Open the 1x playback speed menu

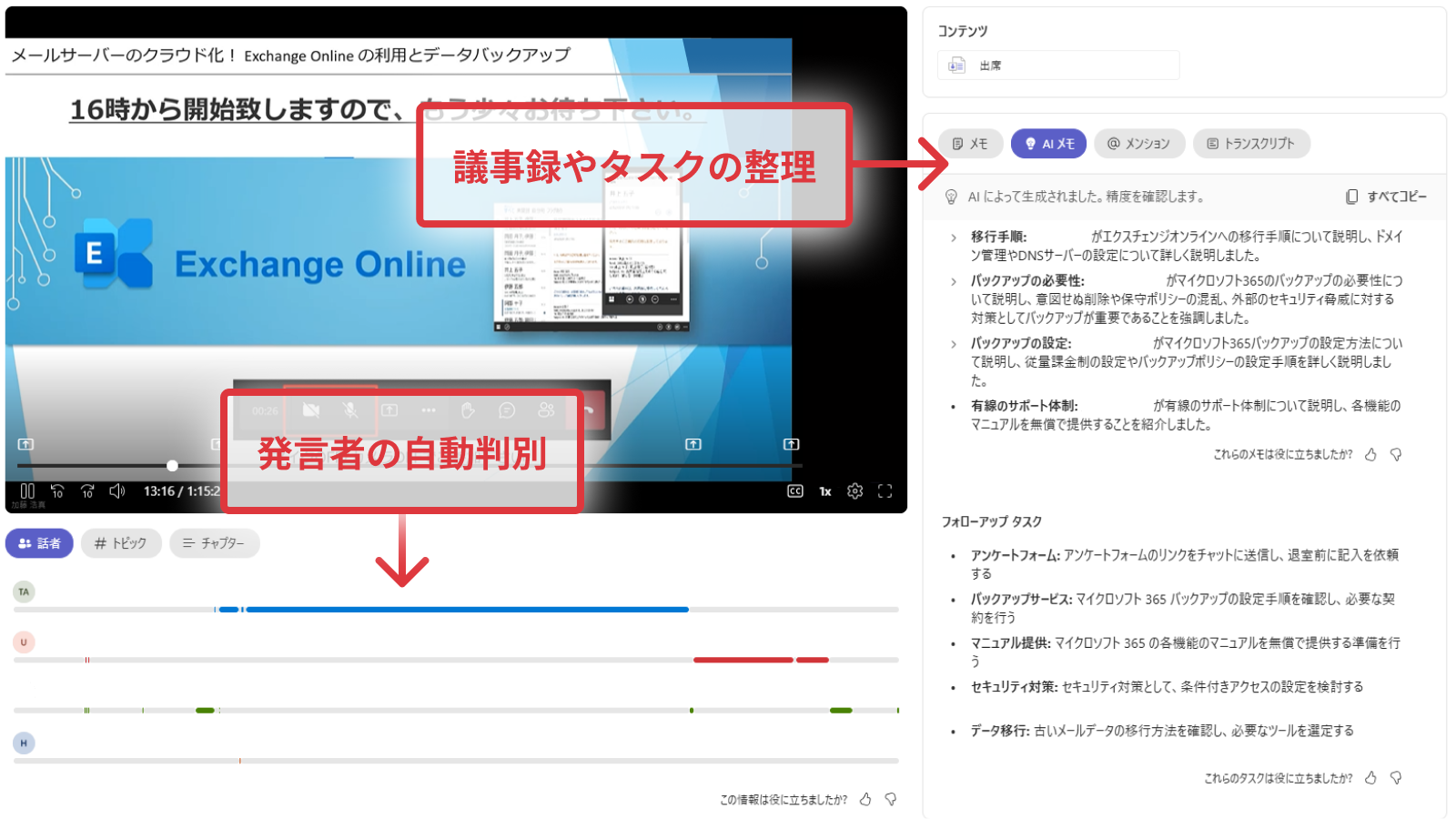click(x=825, y=491)
